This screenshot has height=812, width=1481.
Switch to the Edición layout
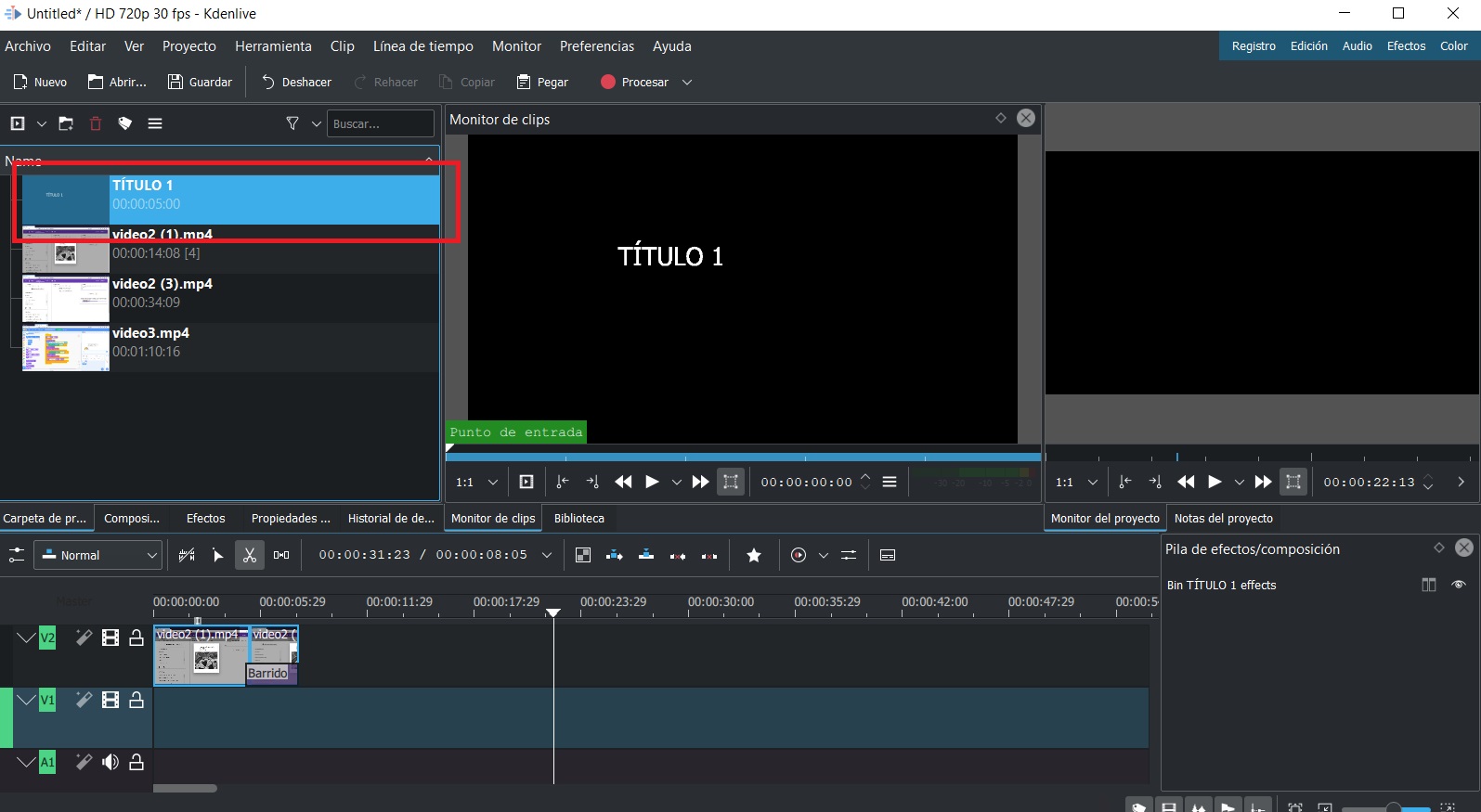[x=1309, y=46]
